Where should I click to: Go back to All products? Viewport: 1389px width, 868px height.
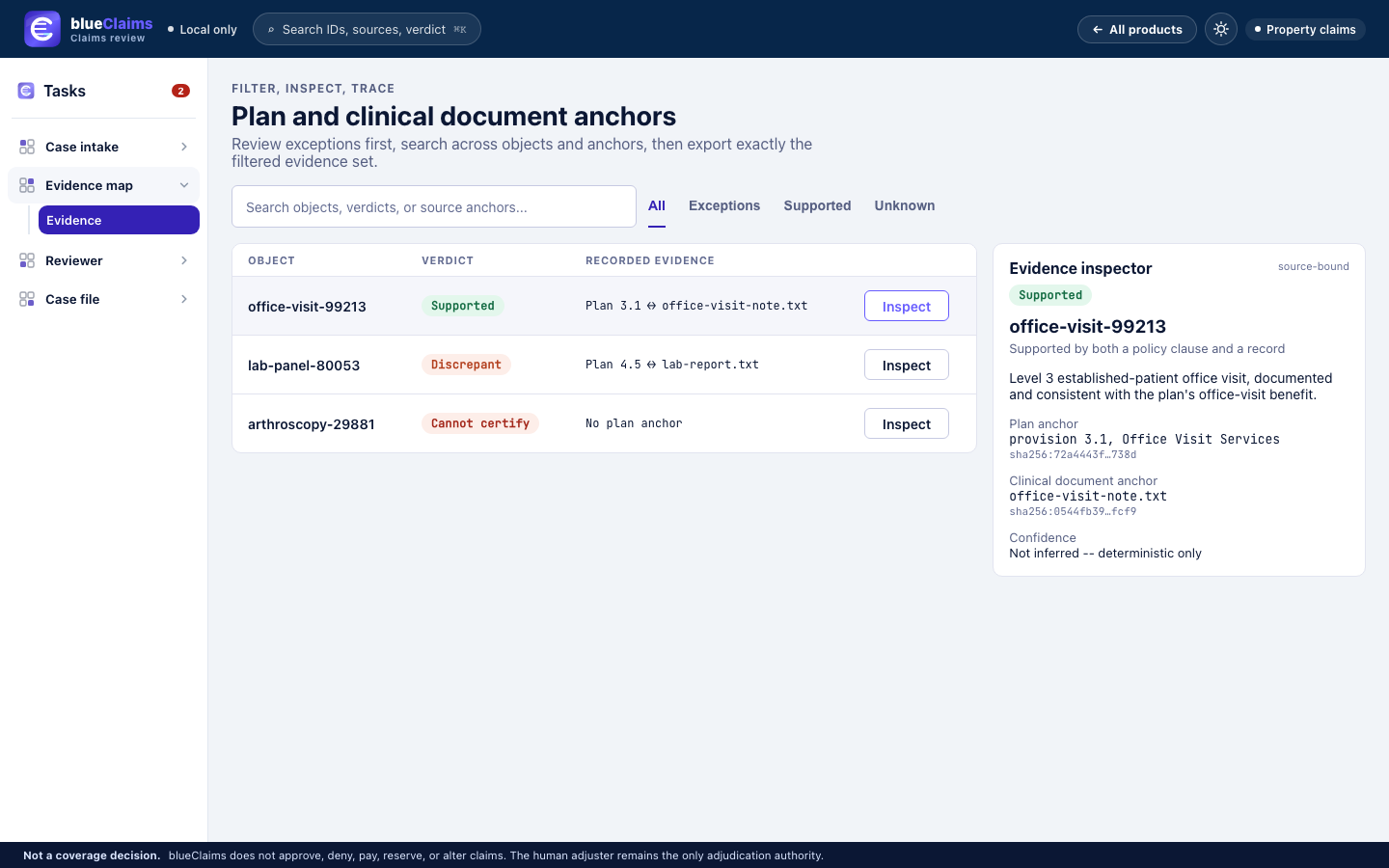[x=1137, y=29]
